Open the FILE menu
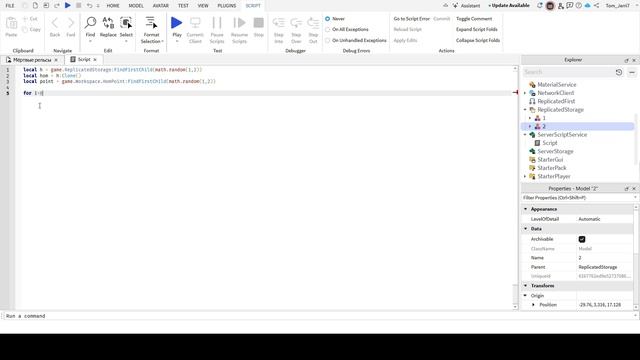The width and height of the screenshot is (640, 360). tap(10, 6)
